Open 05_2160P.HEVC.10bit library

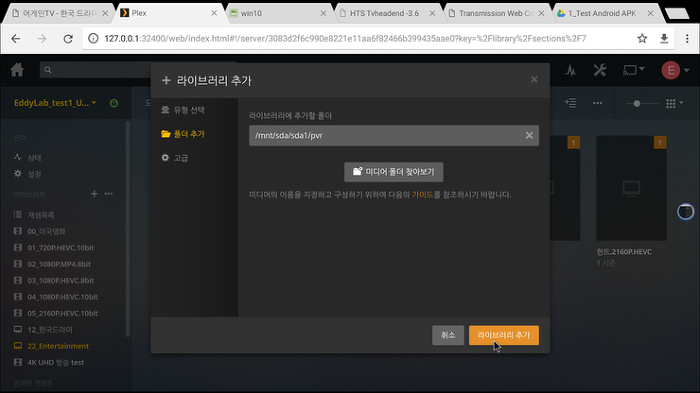click(56, 313)
